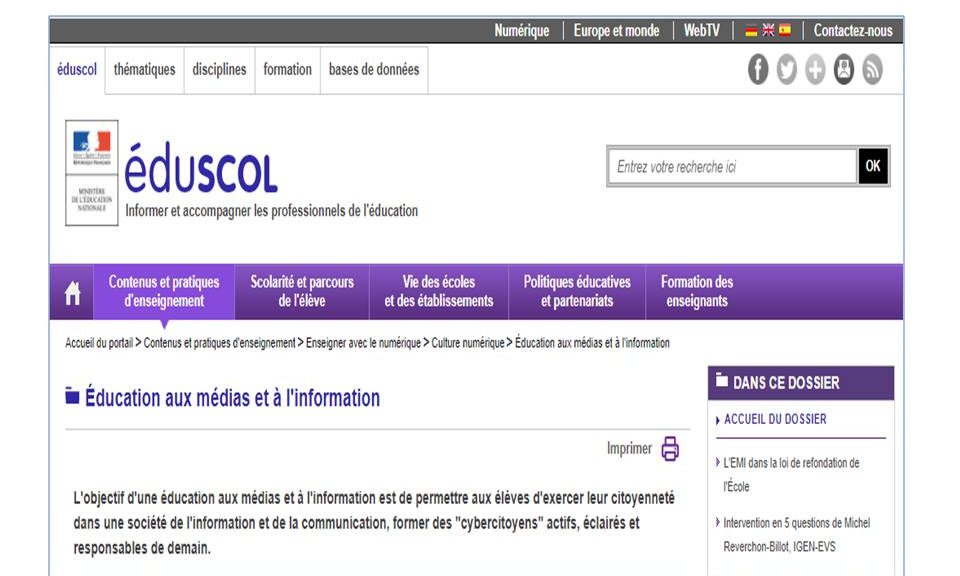Image resolution: width=960 pixels, height=576 pixels.
Task: Click the tagline Informer et accompagner les professionnels
Action: point(272,211)
